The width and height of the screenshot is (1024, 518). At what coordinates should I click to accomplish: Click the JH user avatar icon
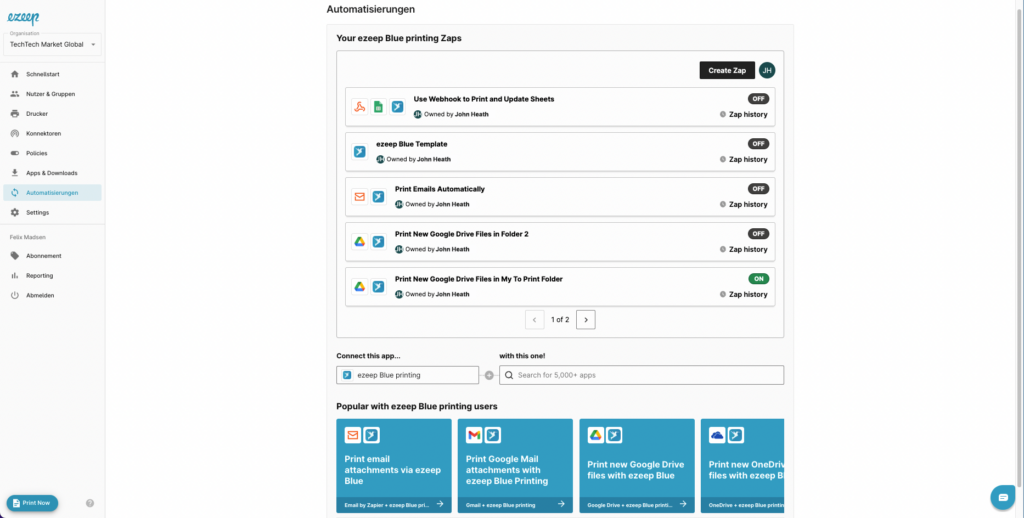coord(767,70)
